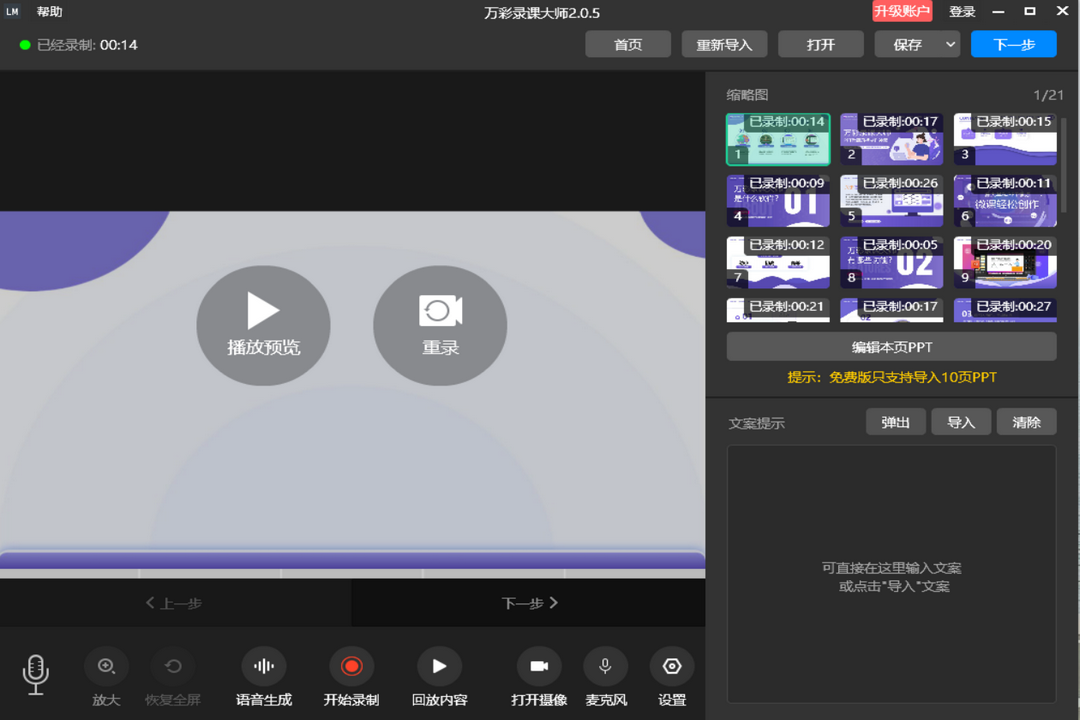
Task: Click 弹出 to pop out the script panel
Action: click(x=895, y=421)
